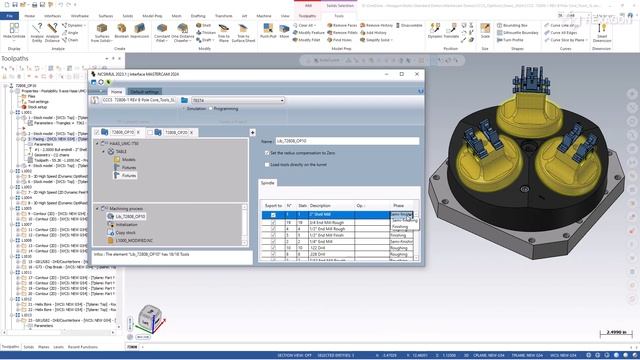Select the Constant Fillet tool

coord(162,32)
